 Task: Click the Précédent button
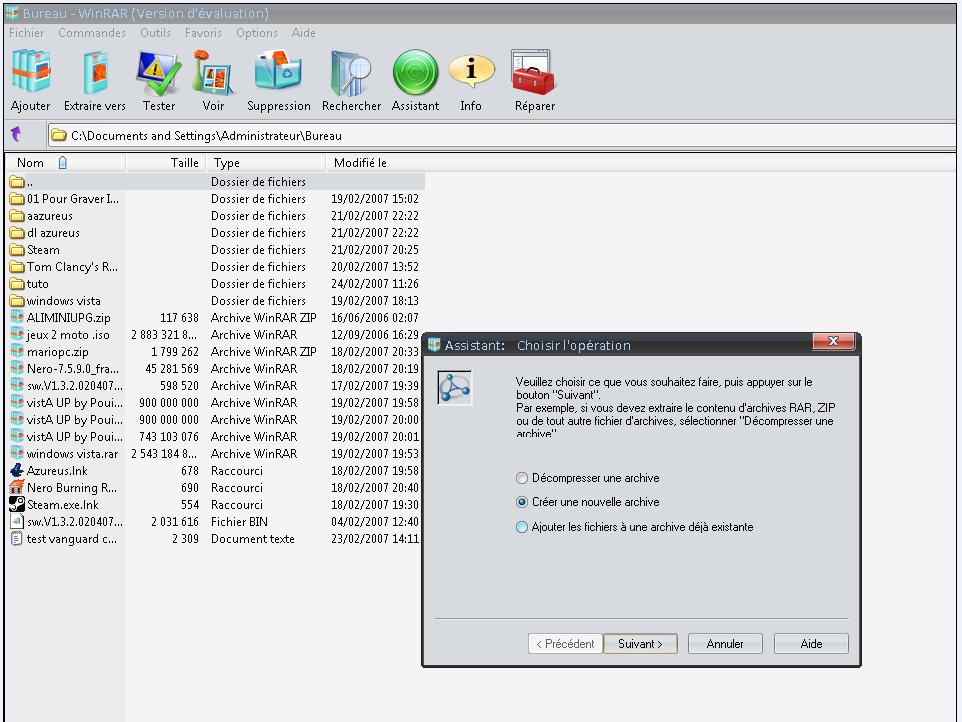[565, 643]
